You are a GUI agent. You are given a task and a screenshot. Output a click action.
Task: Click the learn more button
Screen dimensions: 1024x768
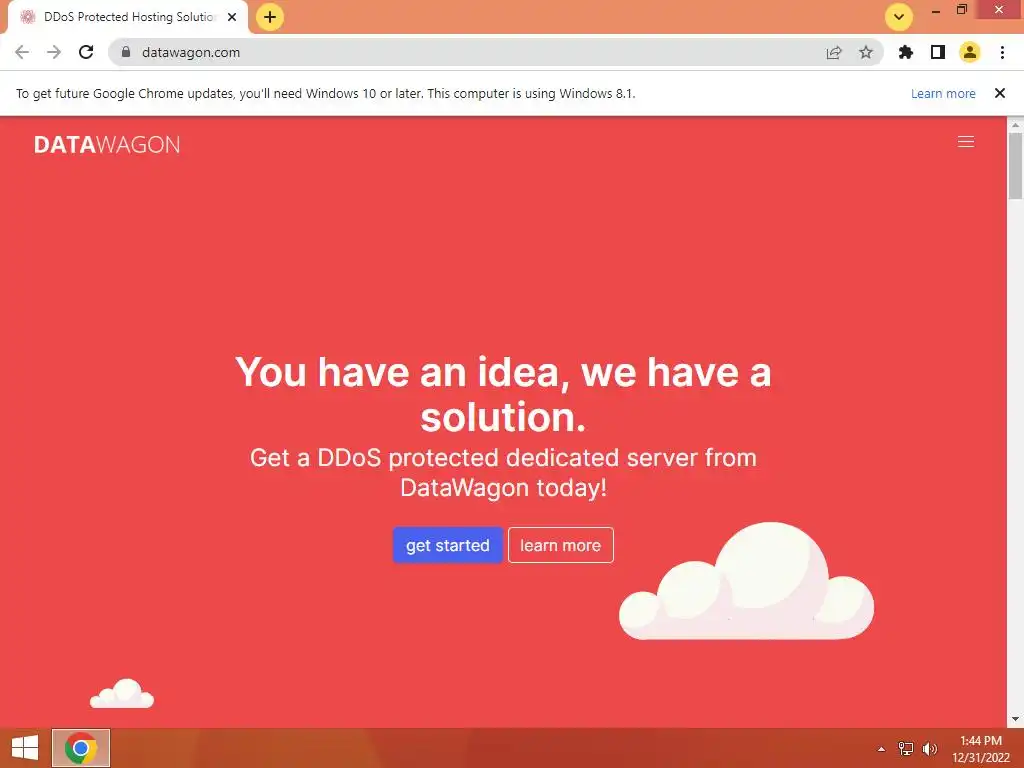560,545
